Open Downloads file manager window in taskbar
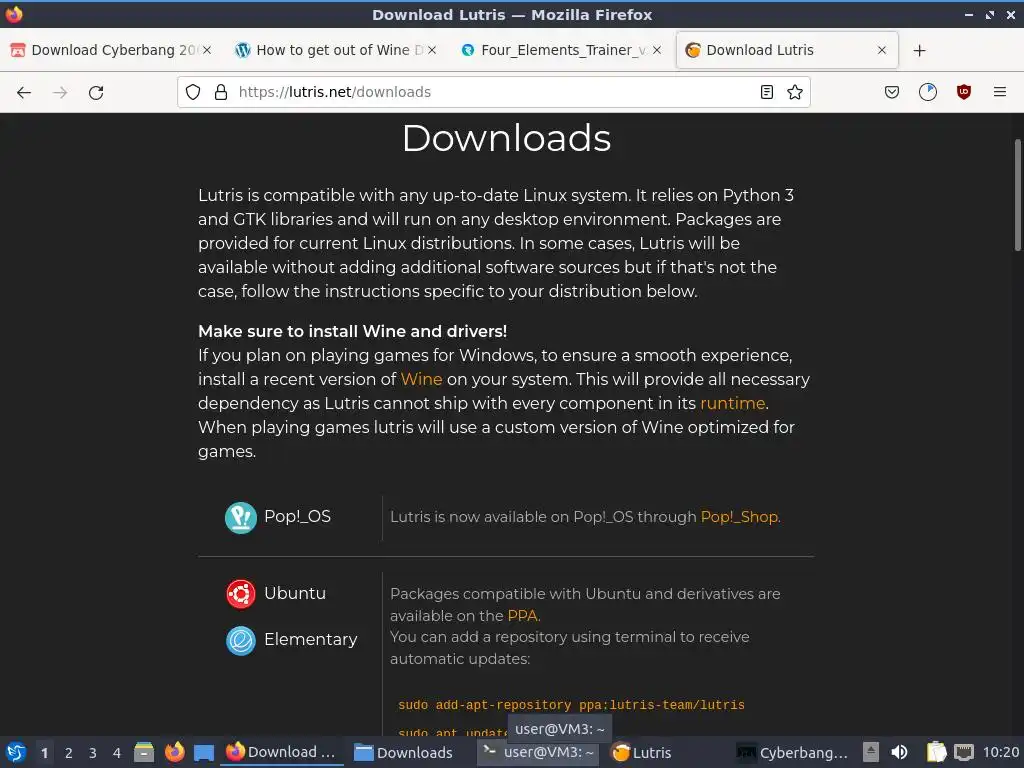Screen dimensions: 1024x768 point(404,752)
